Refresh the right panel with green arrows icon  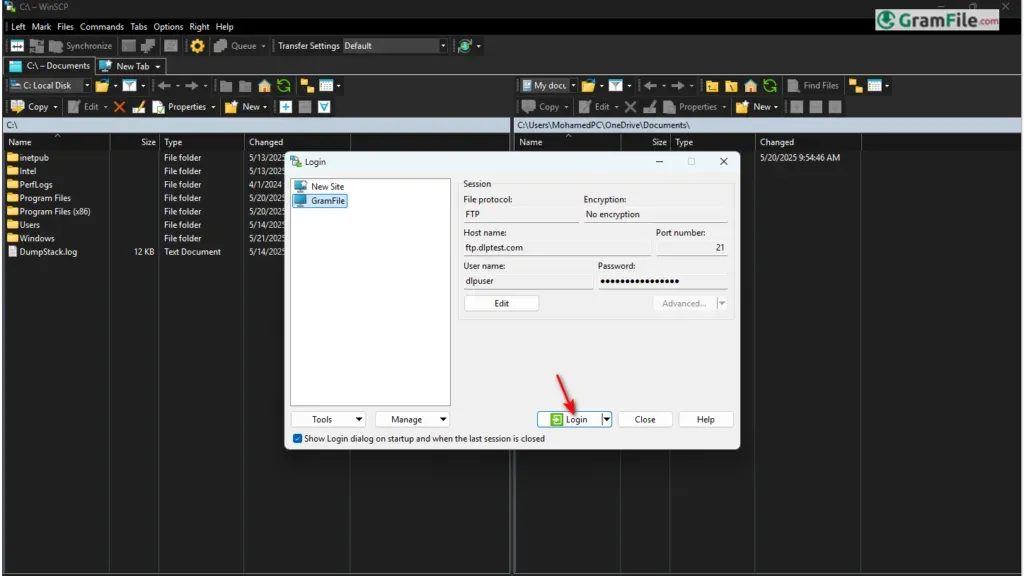pyautogui.click(x=770, y=86)
